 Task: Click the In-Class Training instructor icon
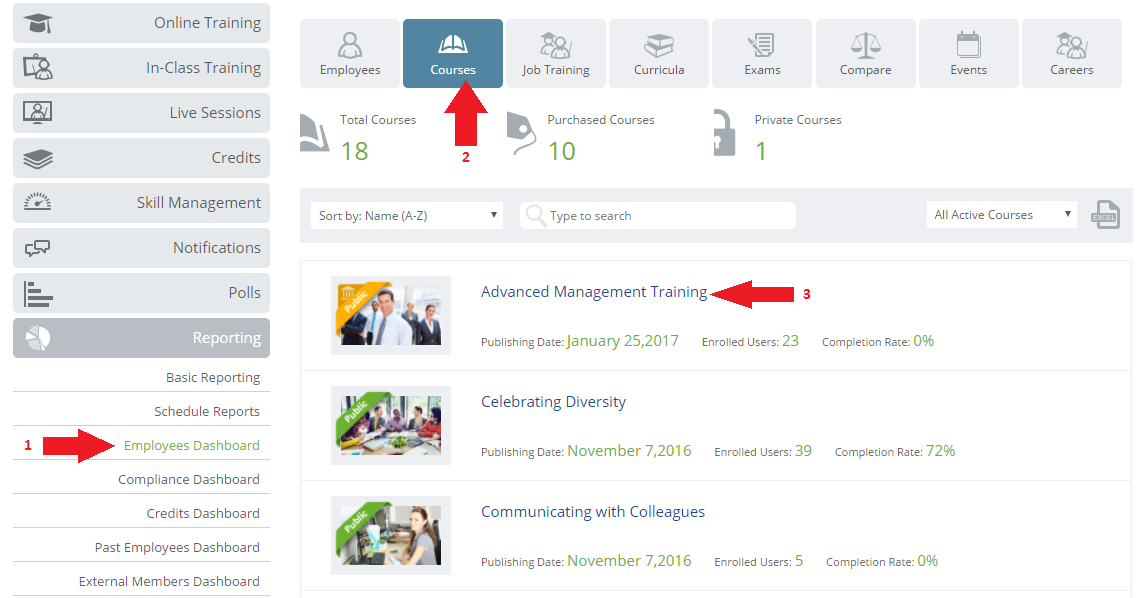tap(37, 67)
